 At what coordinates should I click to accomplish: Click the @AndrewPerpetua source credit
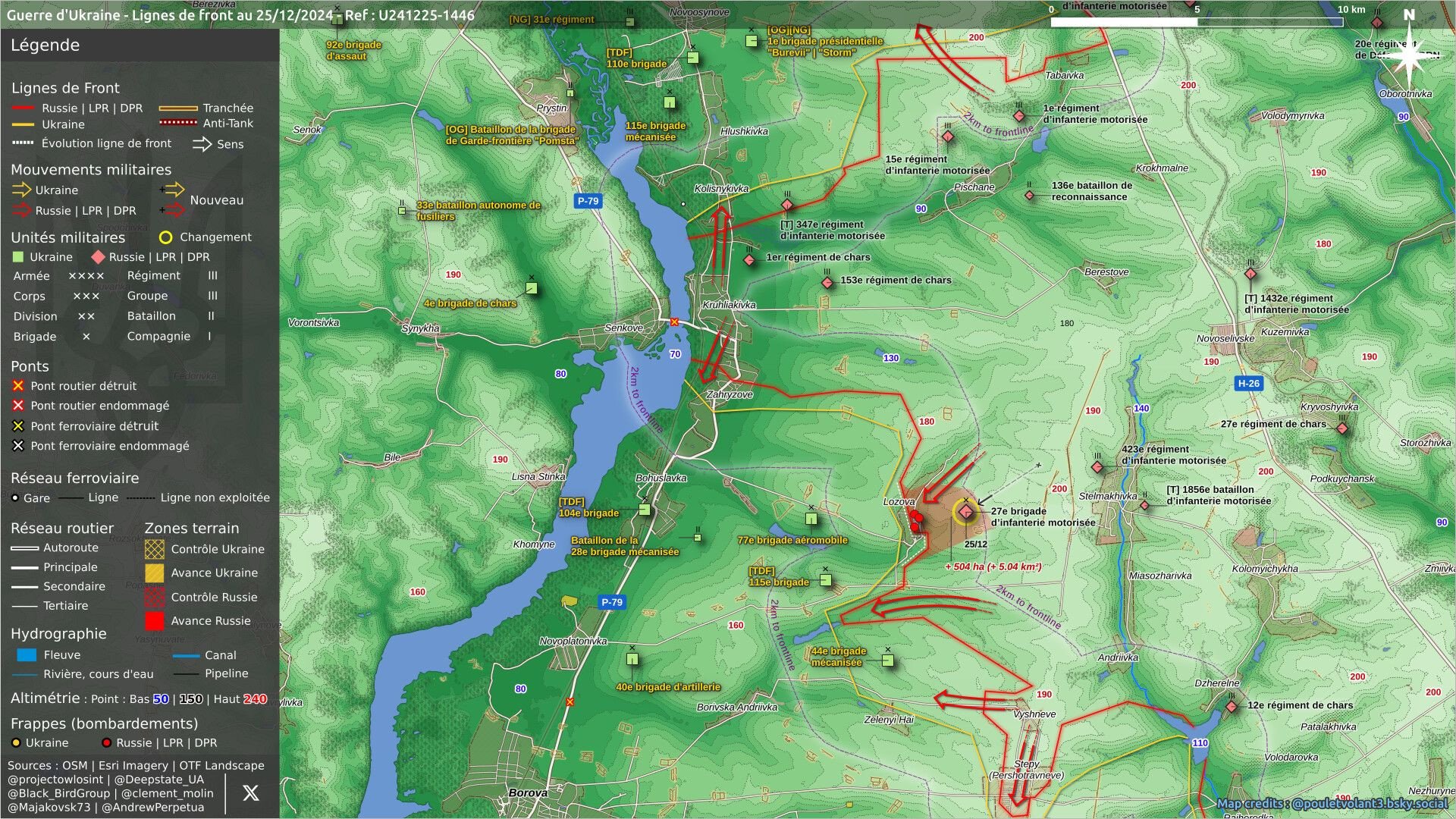pos(152,808)
